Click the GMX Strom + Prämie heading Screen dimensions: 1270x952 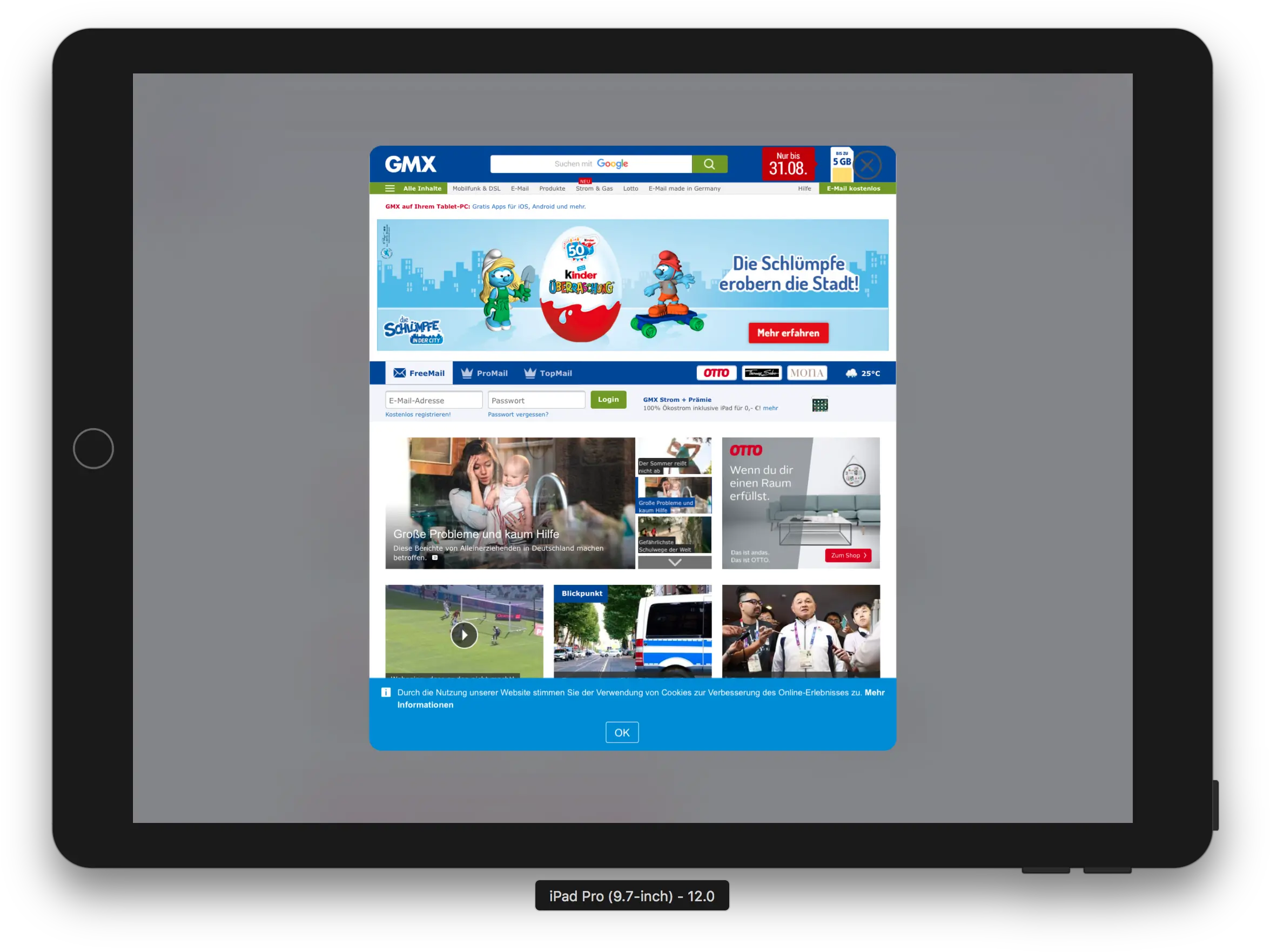point(678,401)
